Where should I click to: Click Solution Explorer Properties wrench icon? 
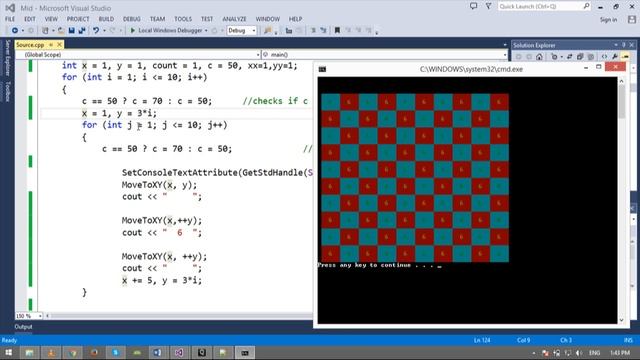click(615, 57)
